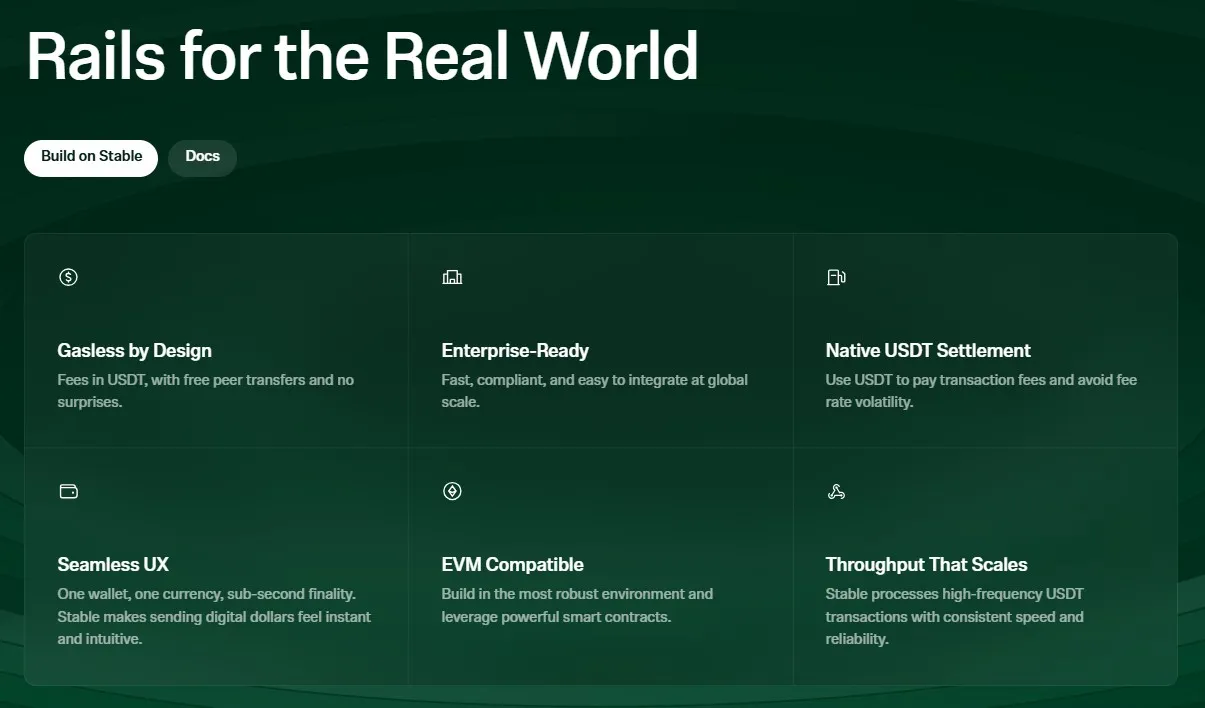
Task: Click the Ethereum diamond icon above EVM Compatible
Action: 452,491
